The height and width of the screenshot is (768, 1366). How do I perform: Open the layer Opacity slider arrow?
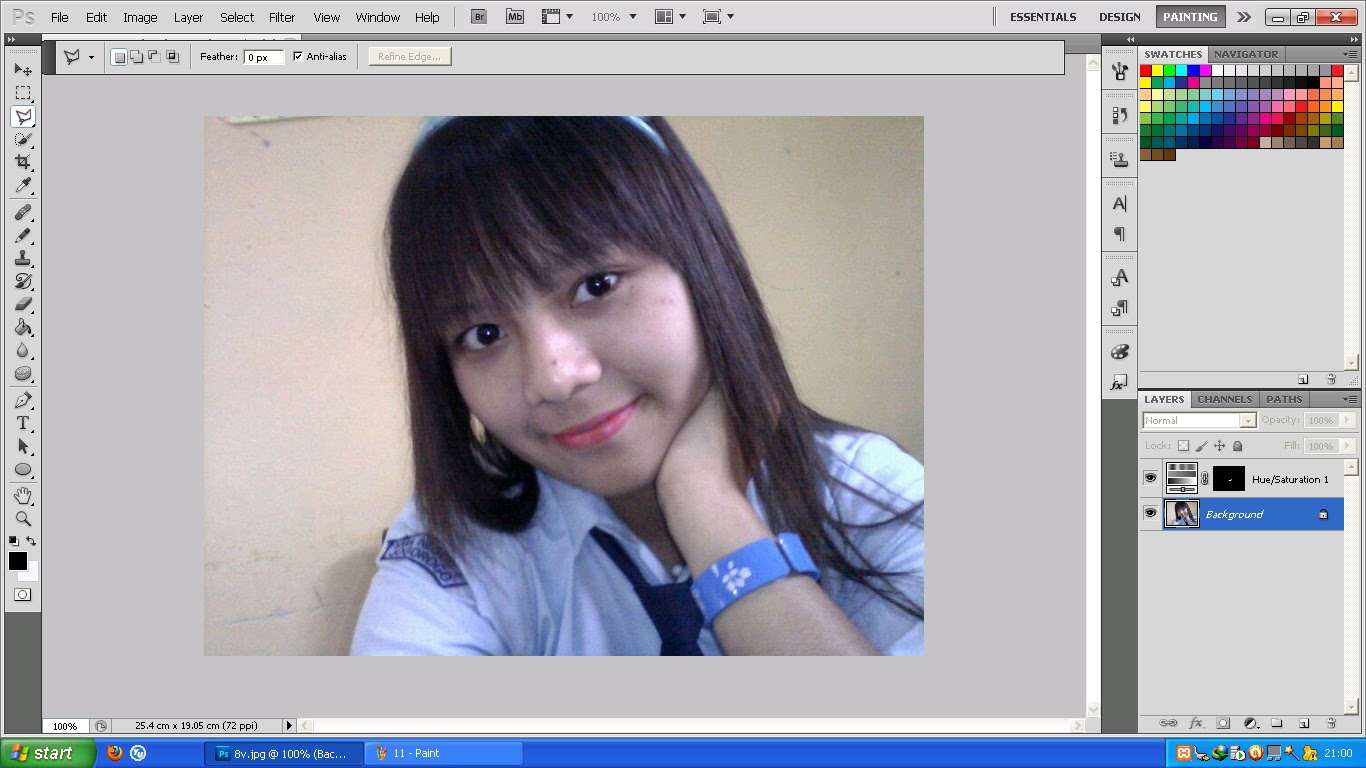(1348, 420)
